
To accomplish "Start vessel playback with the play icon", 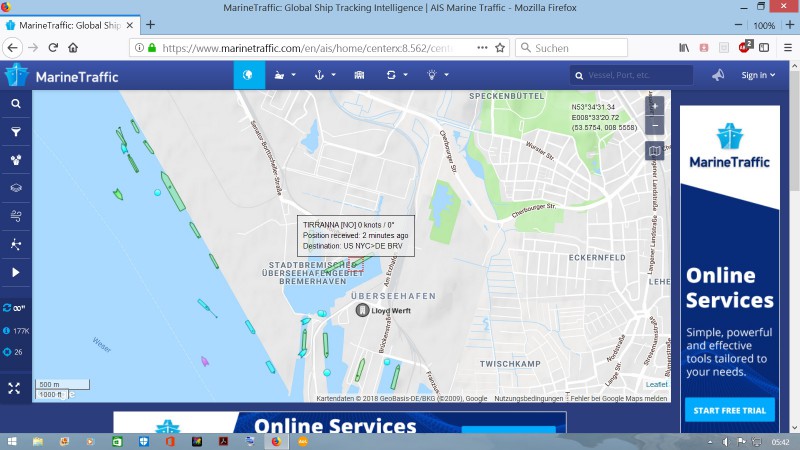I will coord(16,272).
